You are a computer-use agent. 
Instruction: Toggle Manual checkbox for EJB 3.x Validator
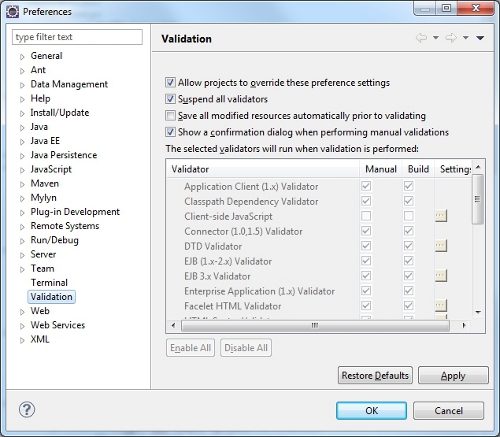pos(366,276)
